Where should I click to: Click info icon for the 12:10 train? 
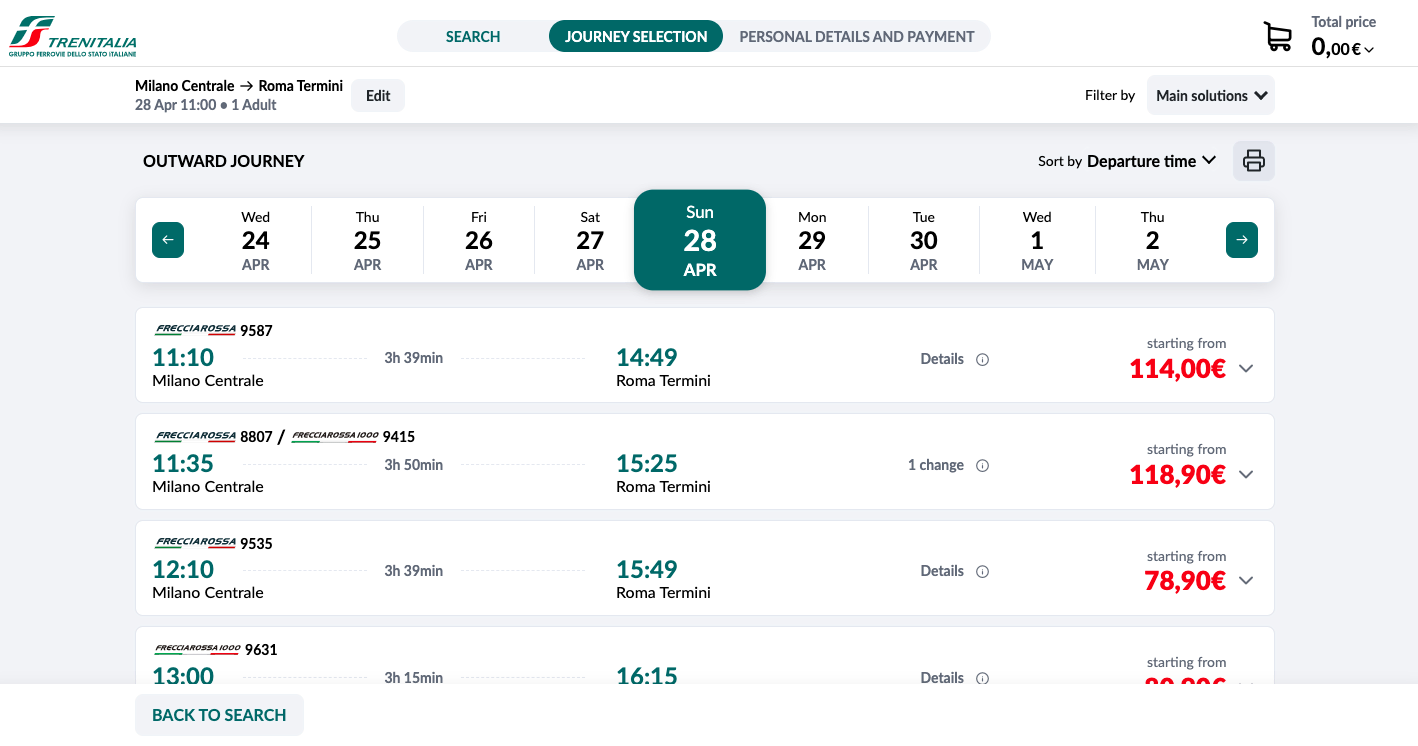point(982,572)
